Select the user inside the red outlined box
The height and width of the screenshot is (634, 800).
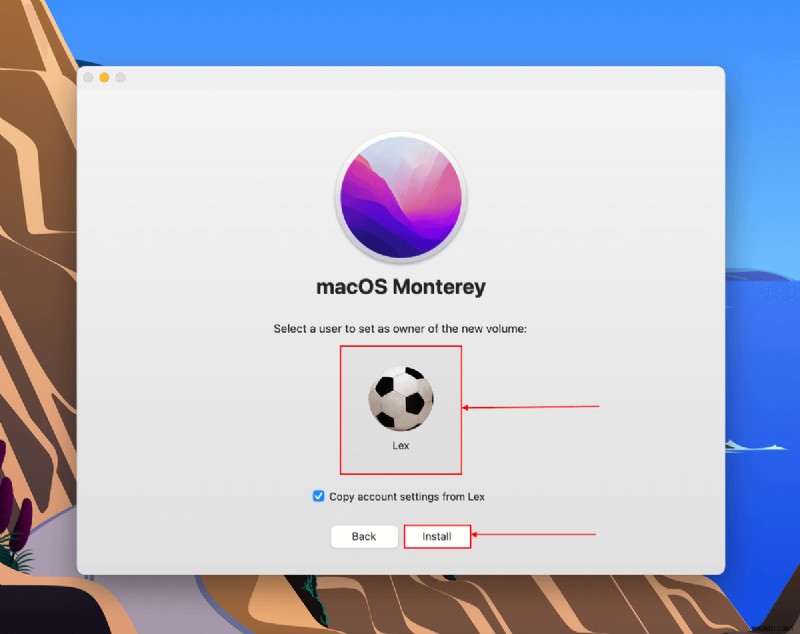tap(400, 400)
